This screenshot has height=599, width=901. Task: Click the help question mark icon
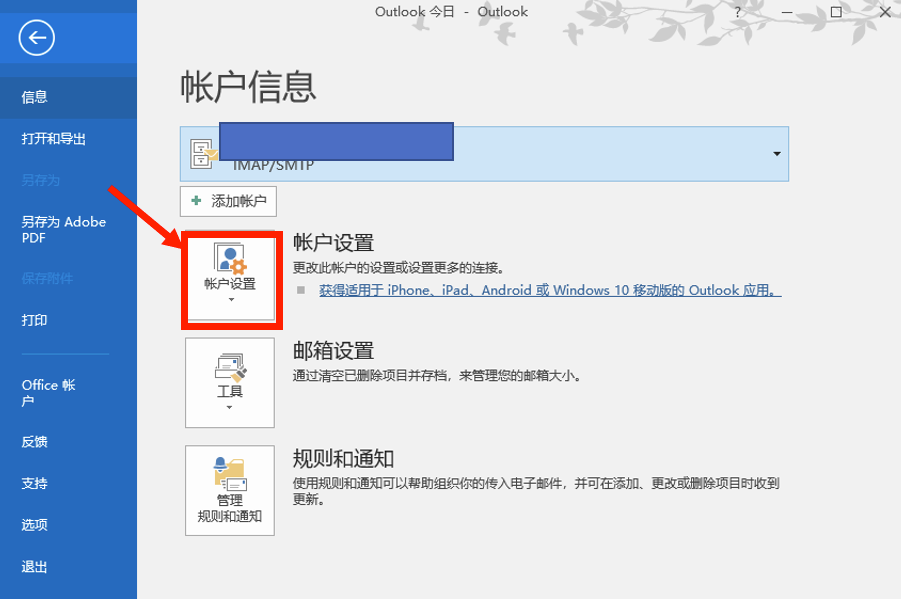pos(737,12)
